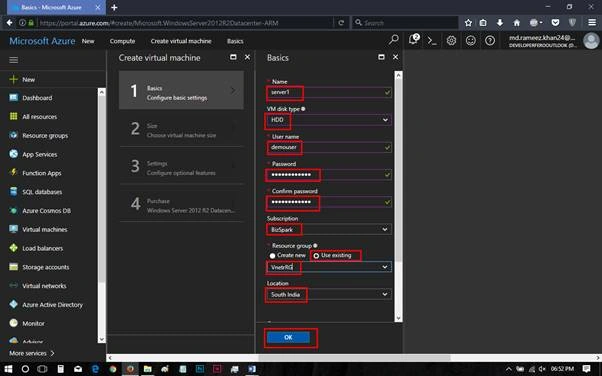
Task: Click the Confirm password field
Action: click(329, 202)
